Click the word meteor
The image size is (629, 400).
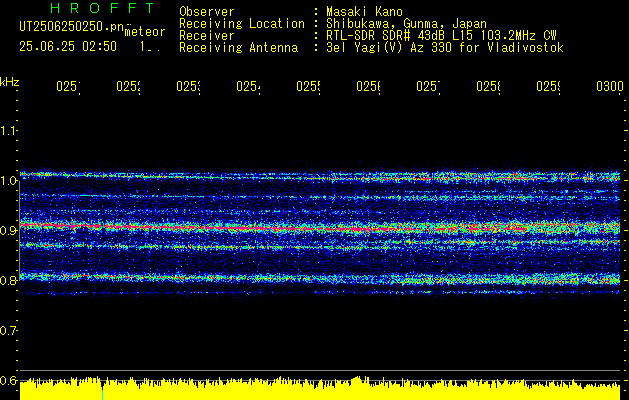[145, 32]
